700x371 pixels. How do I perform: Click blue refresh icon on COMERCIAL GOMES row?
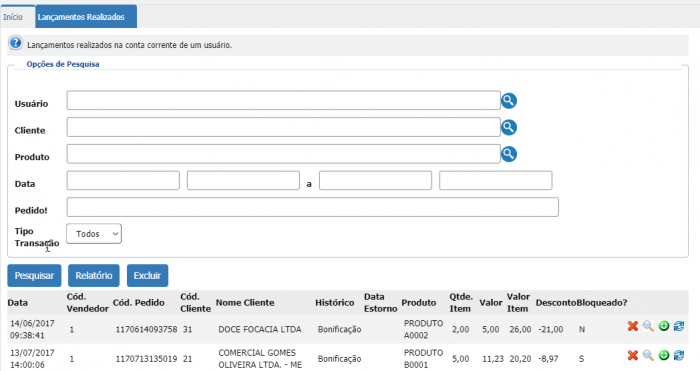pyautogui.click(x=679, y=355)
